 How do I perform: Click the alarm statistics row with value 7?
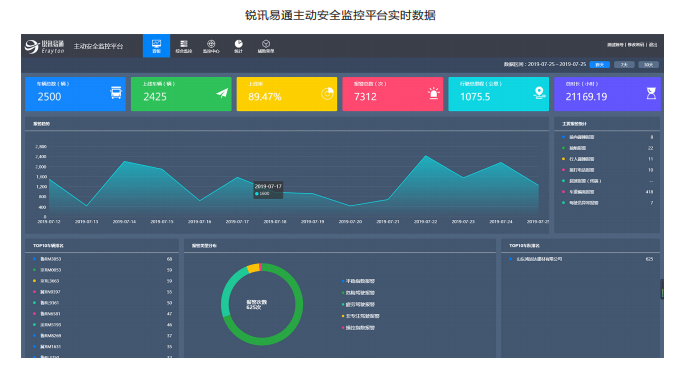(607, 203)
